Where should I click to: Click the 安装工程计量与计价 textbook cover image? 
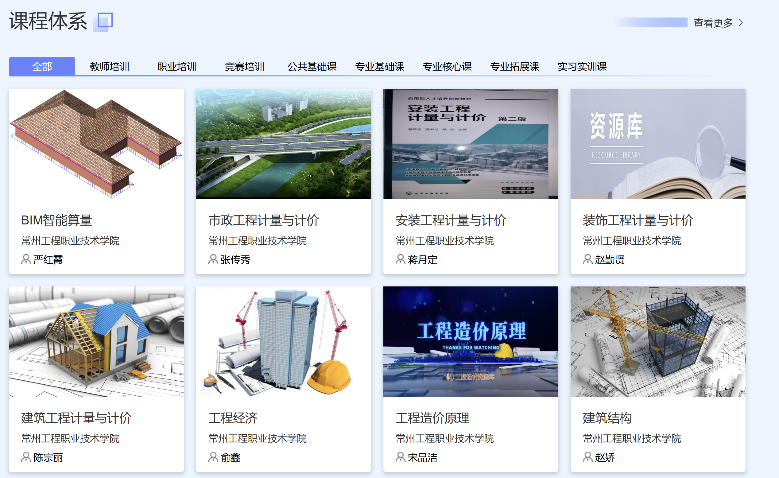[470, 144]
